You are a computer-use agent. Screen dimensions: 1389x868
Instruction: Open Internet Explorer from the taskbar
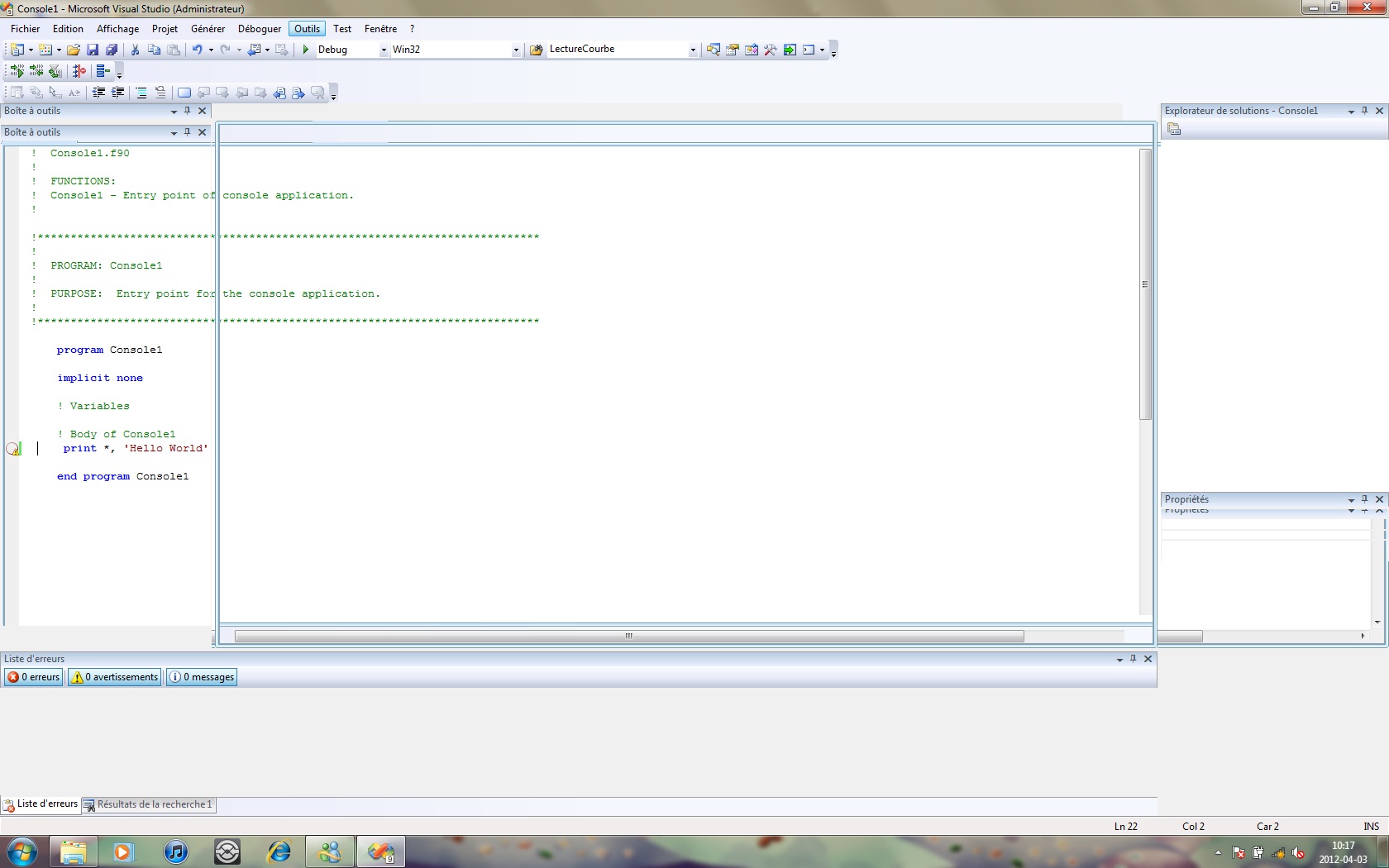[279, 851]
